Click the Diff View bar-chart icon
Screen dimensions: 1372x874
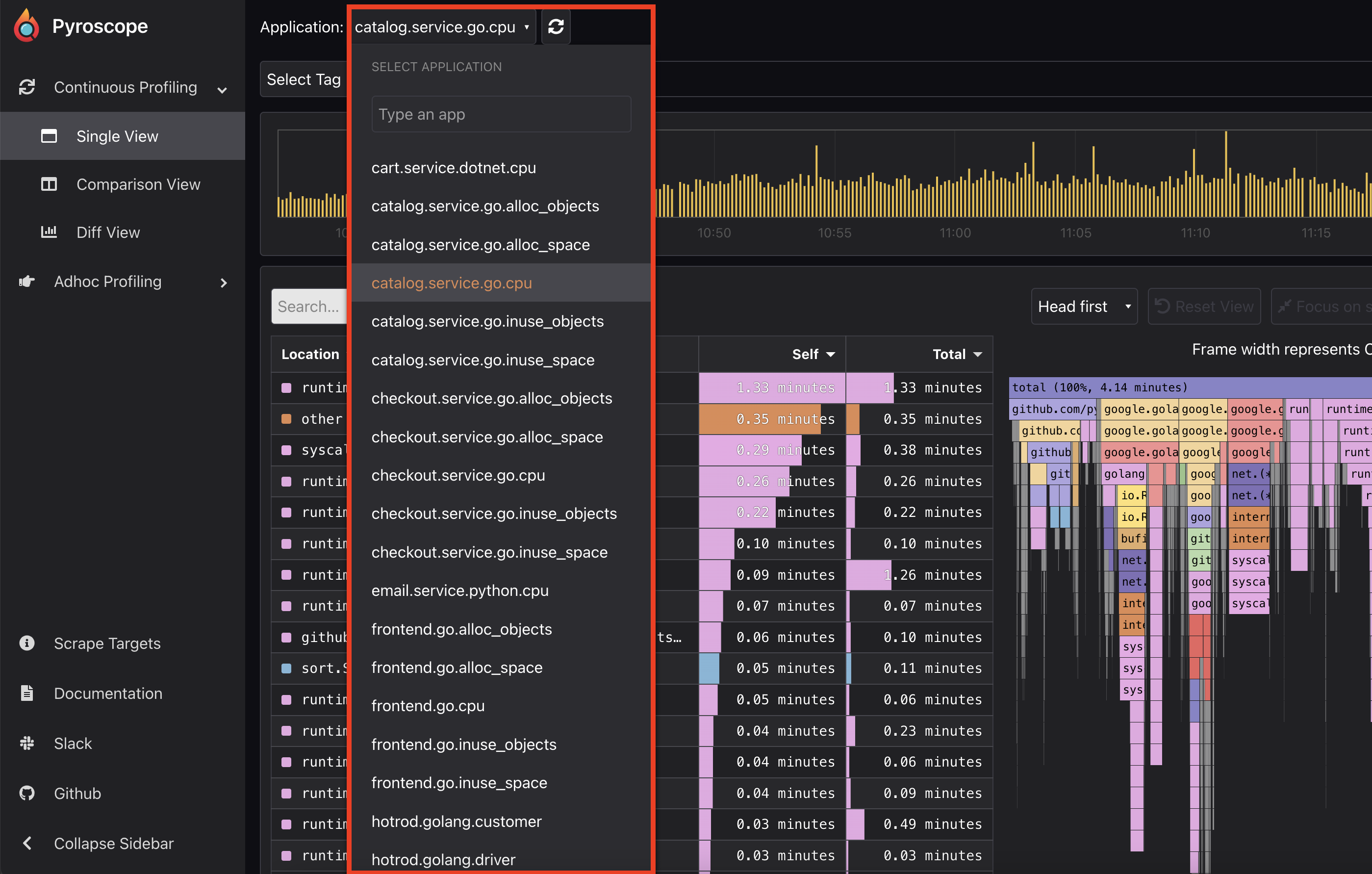(50, 232)
